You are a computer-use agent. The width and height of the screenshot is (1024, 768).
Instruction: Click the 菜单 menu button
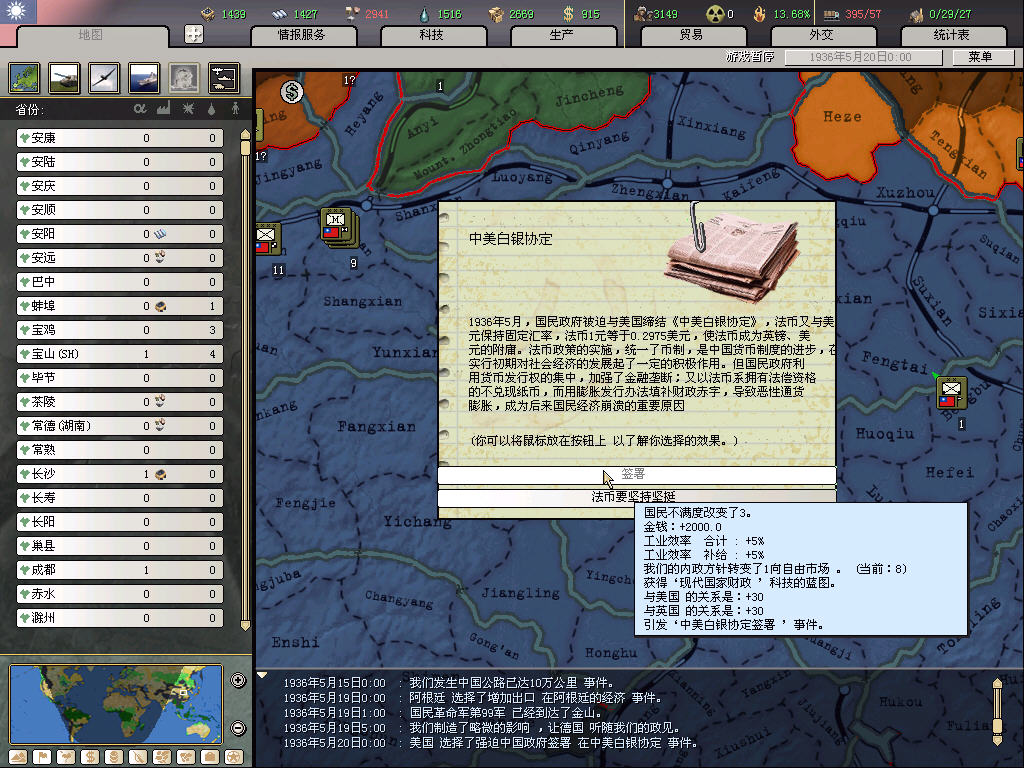click(982, 57)
